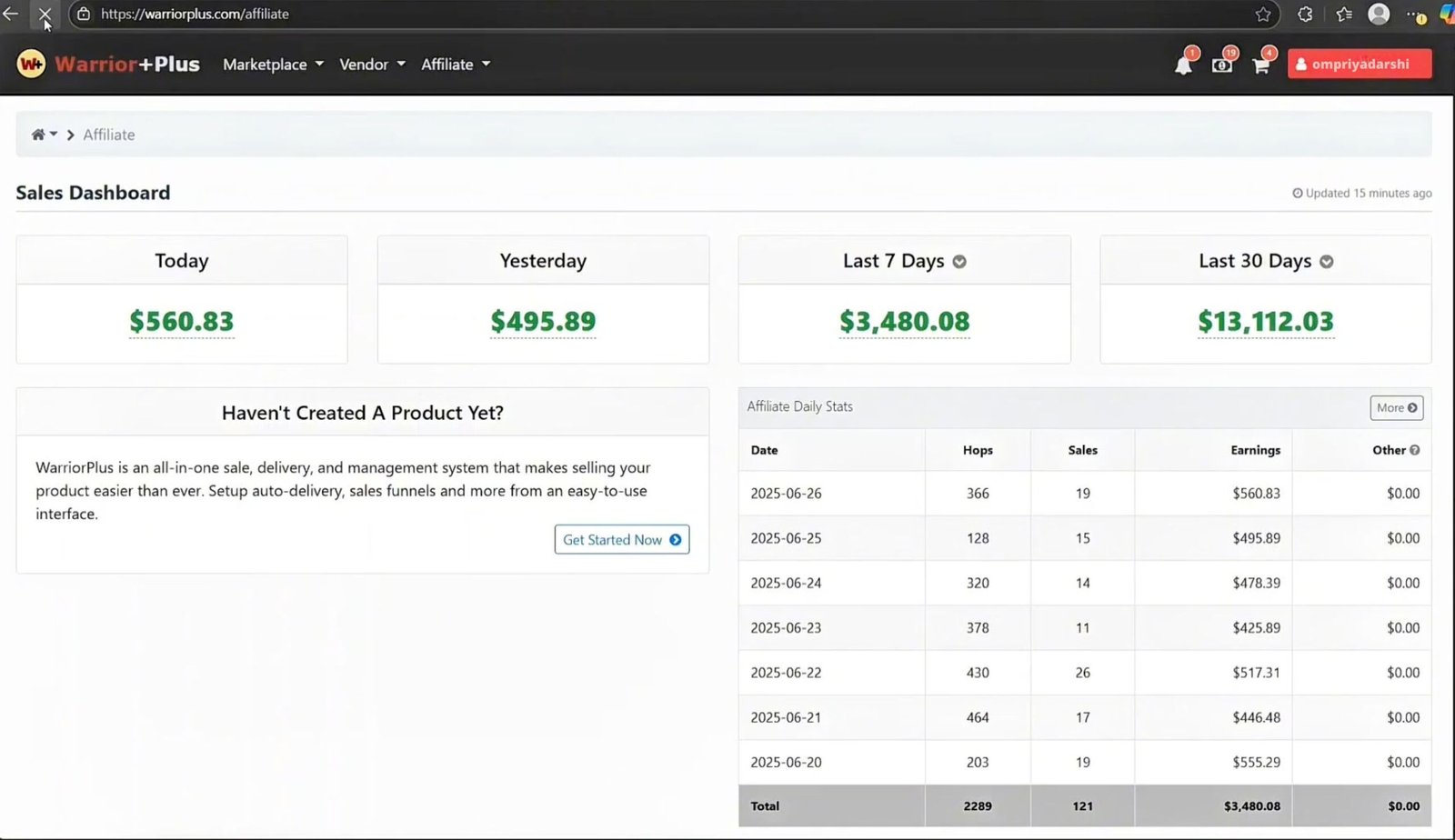The width and height of the screenshot is (1455, 840).
Task: Open the favorites list icon
Action: click(1344, 14)
